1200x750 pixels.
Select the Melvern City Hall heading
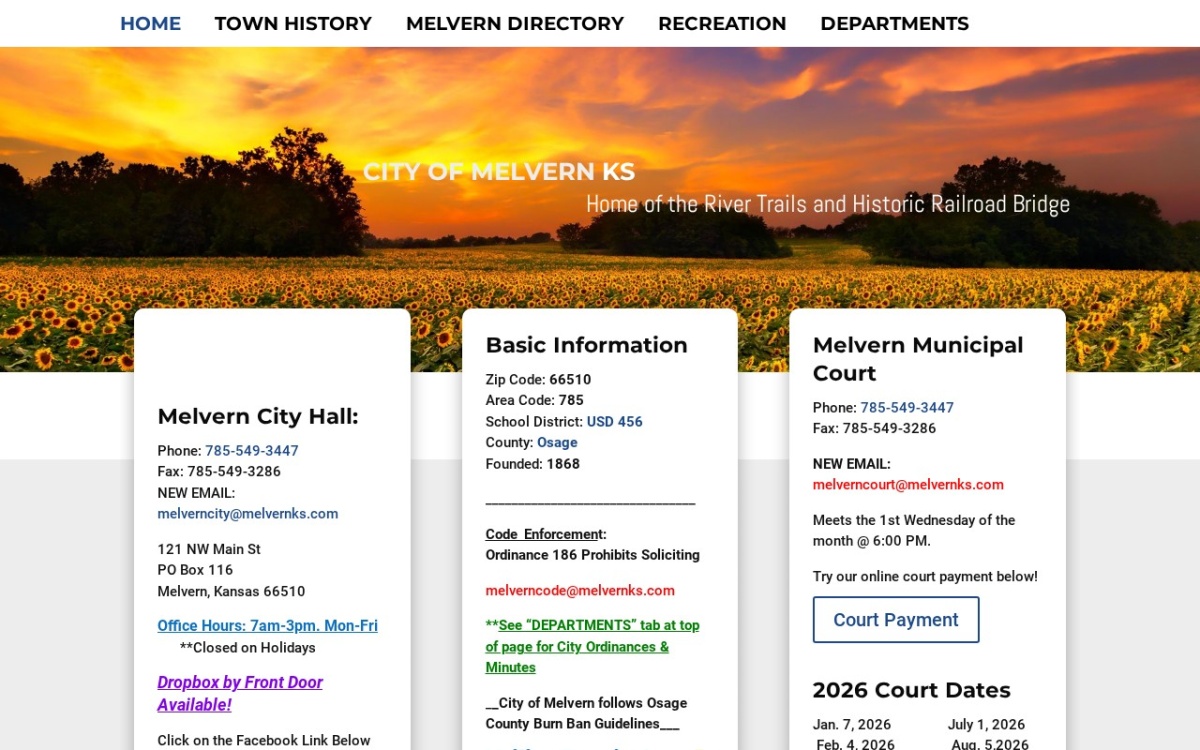(x=257, y=417)
